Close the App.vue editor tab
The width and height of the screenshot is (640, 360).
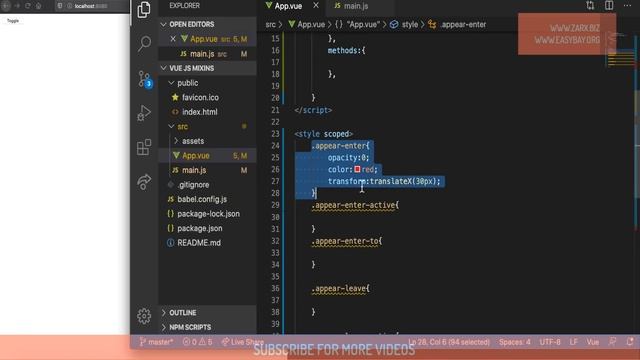[316, 6]
